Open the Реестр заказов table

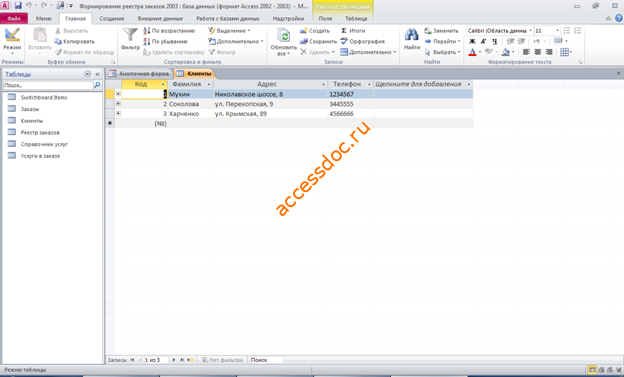(x=40, y=133)
